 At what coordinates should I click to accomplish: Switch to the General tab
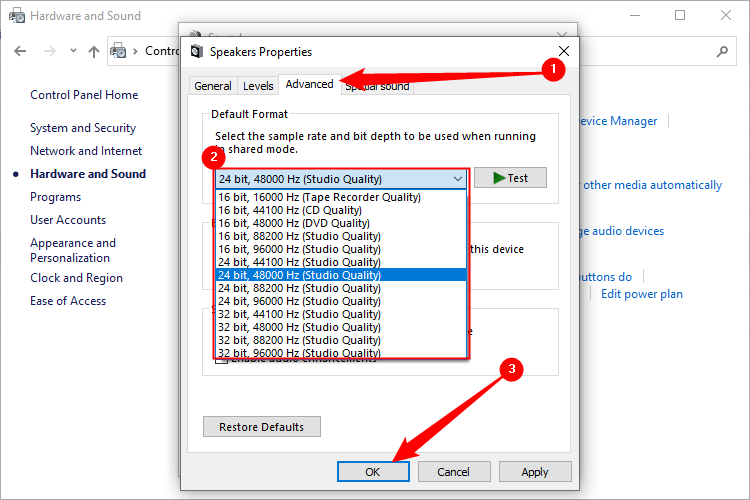213,86
